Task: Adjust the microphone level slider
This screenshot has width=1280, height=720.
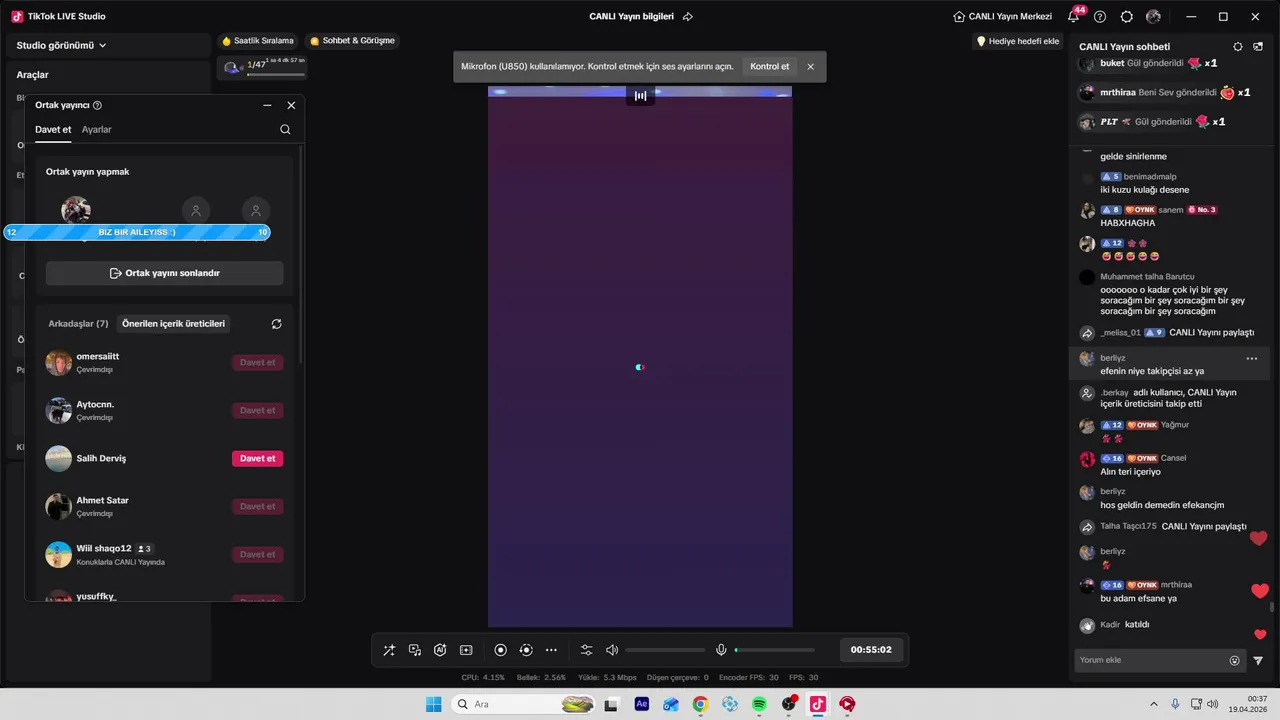Action: click(x=774, y=650)
